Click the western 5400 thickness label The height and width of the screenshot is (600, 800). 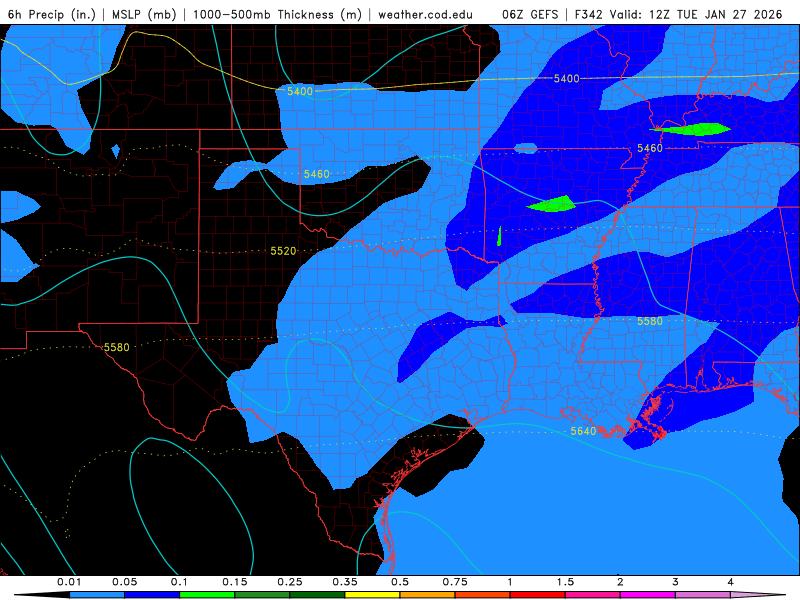point(299,91)
